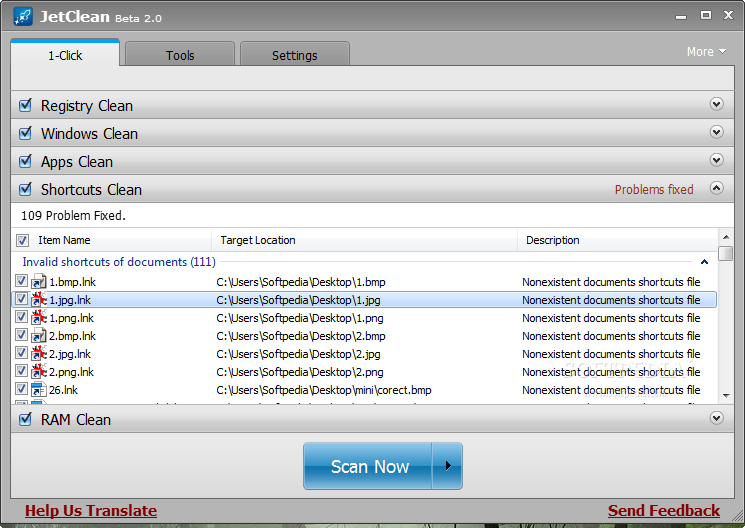This screenshot has width=745, height=528.
Task: Click the JetClean rocket logo icon
Action: (23, 17)
